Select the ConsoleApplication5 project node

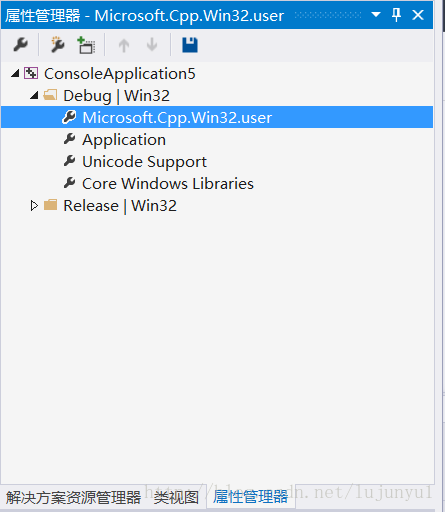coord(120,74)
